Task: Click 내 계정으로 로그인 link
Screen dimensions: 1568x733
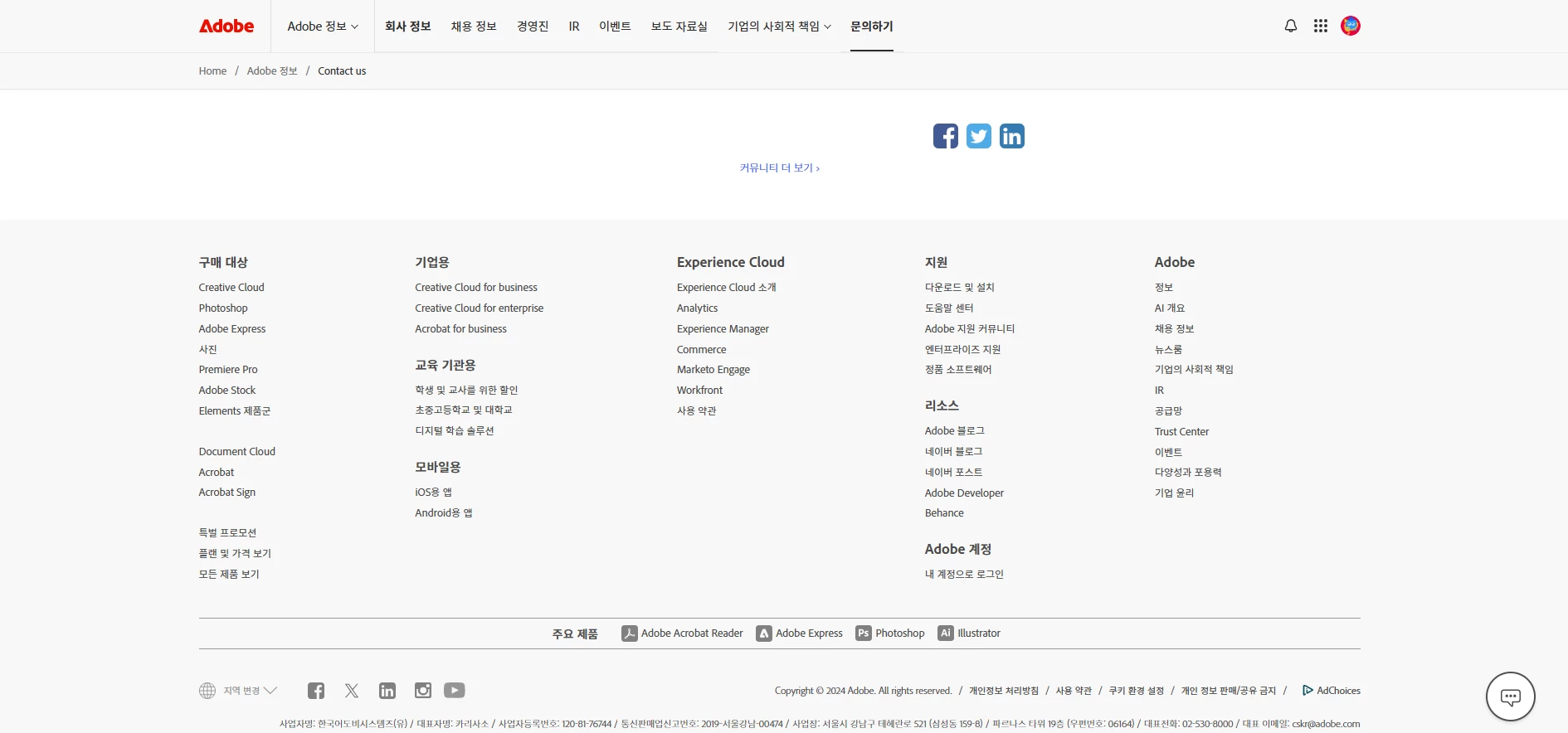Action: (x=964, y=575)
